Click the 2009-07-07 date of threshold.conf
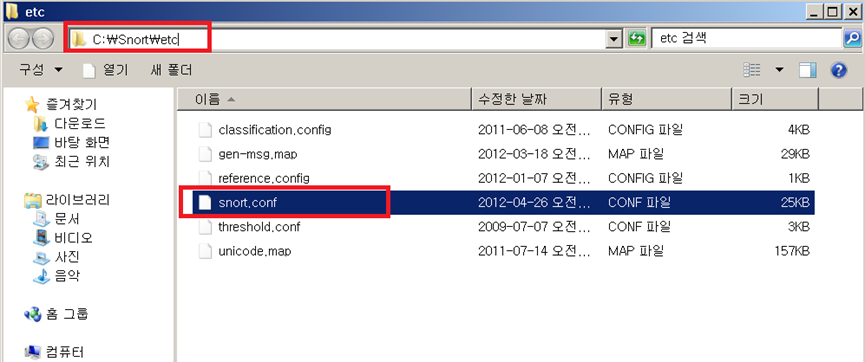Viewport: 865px width, 362px height. coord(534,227)
